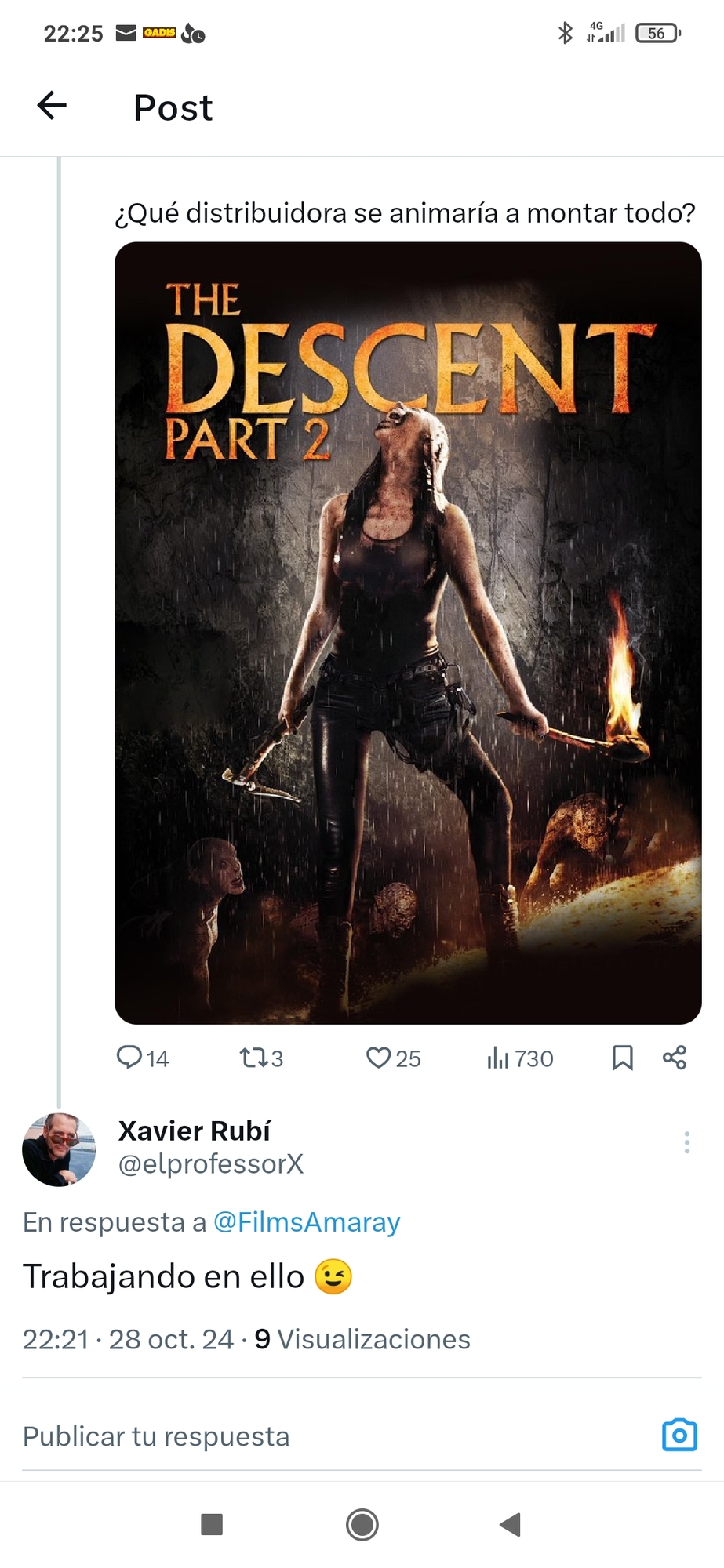
Task: Like the post with the heart icon
Action: [379, 1058]
